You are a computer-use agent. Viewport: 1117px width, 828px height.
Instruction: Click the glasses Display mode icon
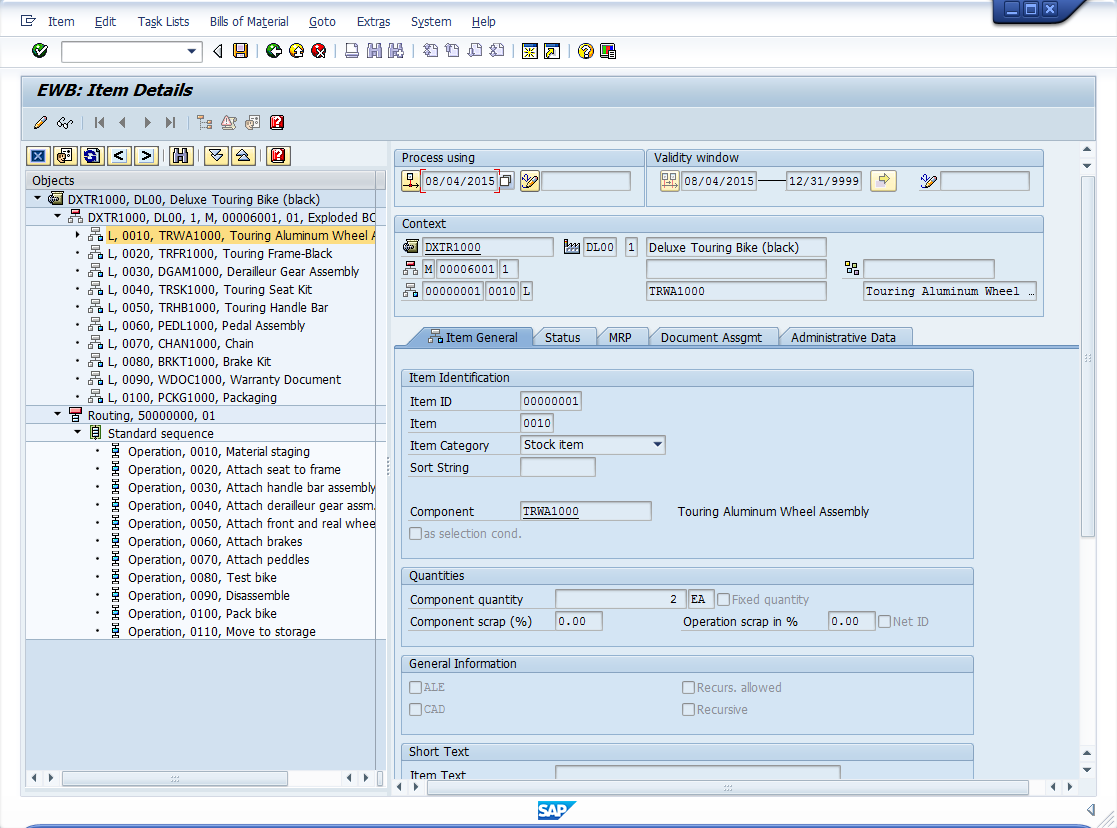pos(65,123)
